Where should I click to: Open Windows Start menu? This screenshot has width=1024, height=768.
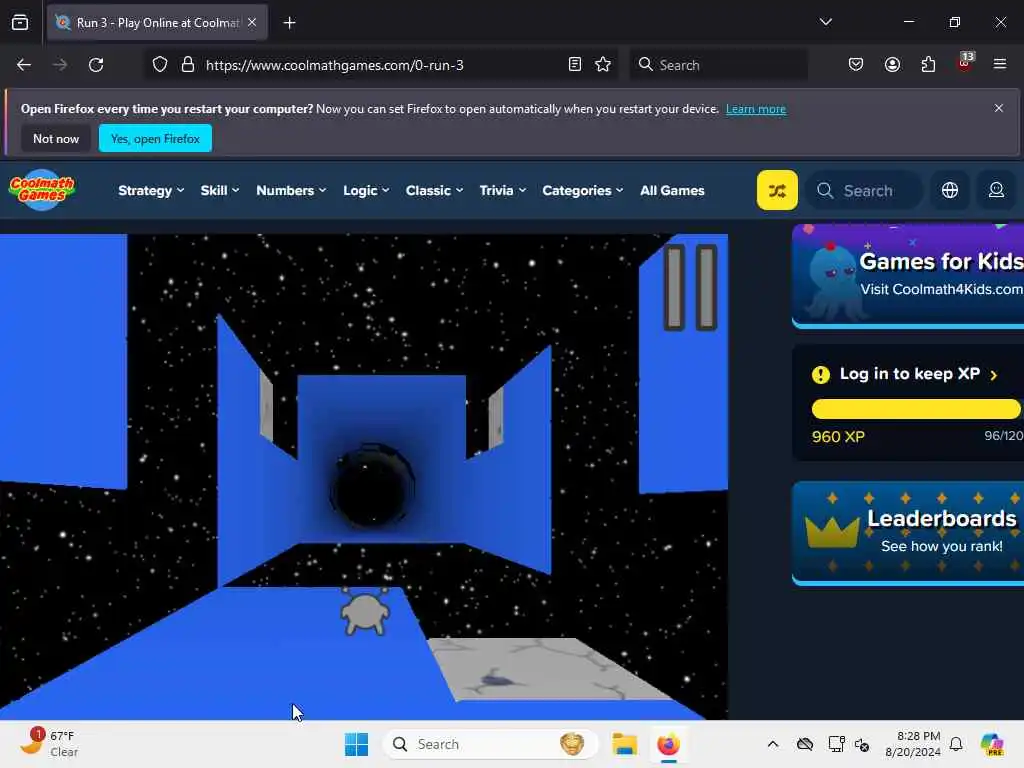coord(357,744)
